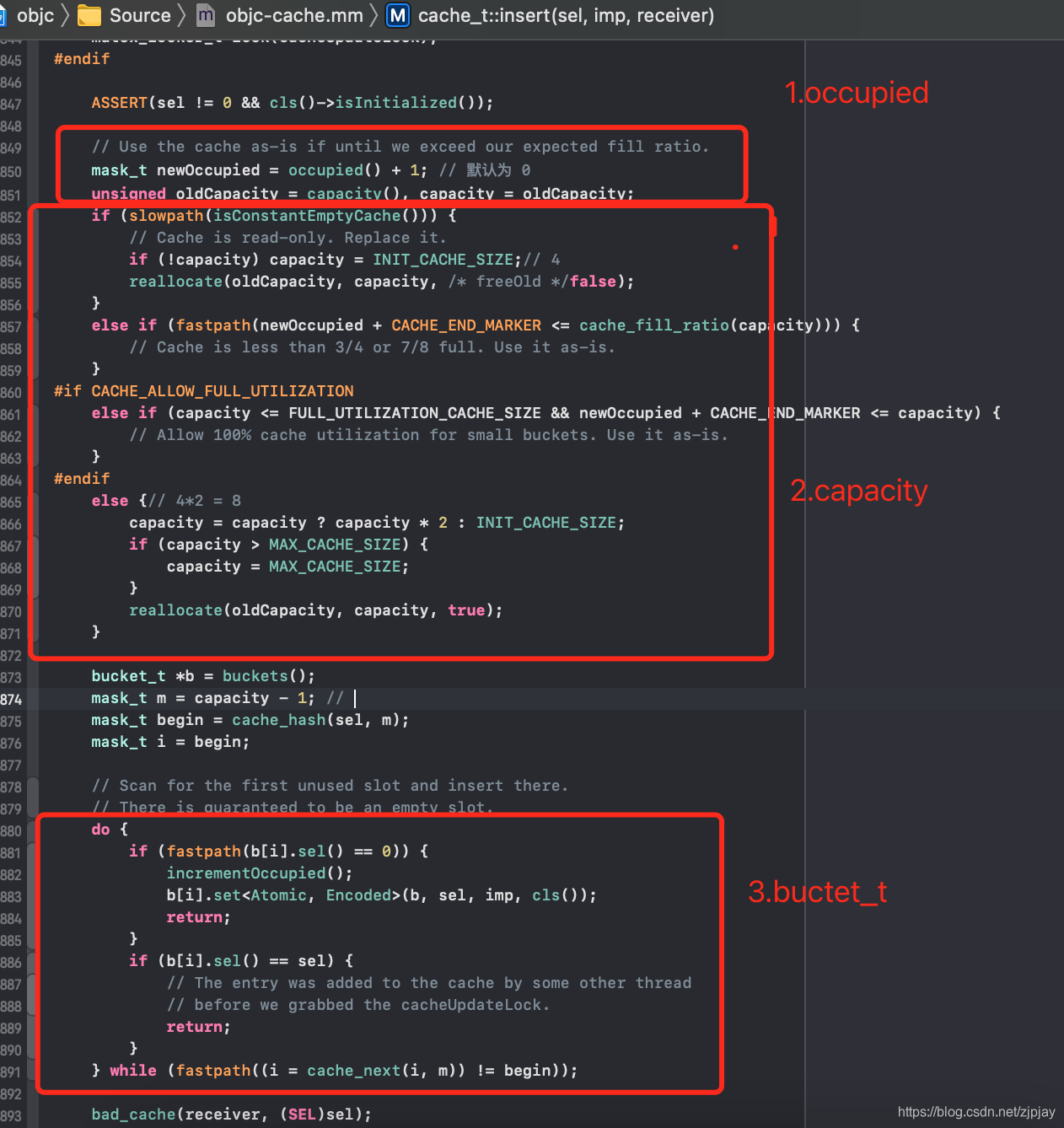The image size is (1064, 1128).
Task: Open the Source breadcrumb menu
Action: pos(140,15)
